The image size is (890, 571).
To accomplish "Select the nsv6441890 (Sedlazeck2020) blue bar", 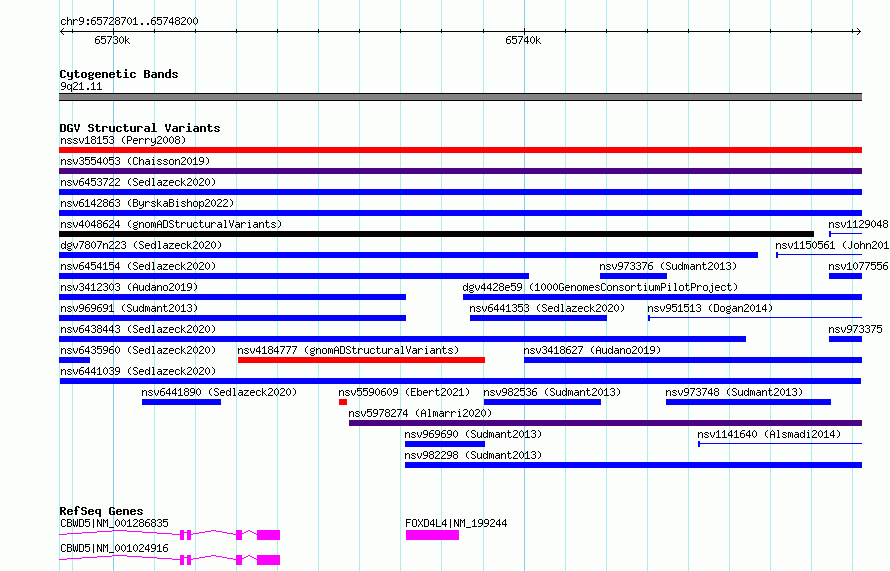I will coord(181,402).
